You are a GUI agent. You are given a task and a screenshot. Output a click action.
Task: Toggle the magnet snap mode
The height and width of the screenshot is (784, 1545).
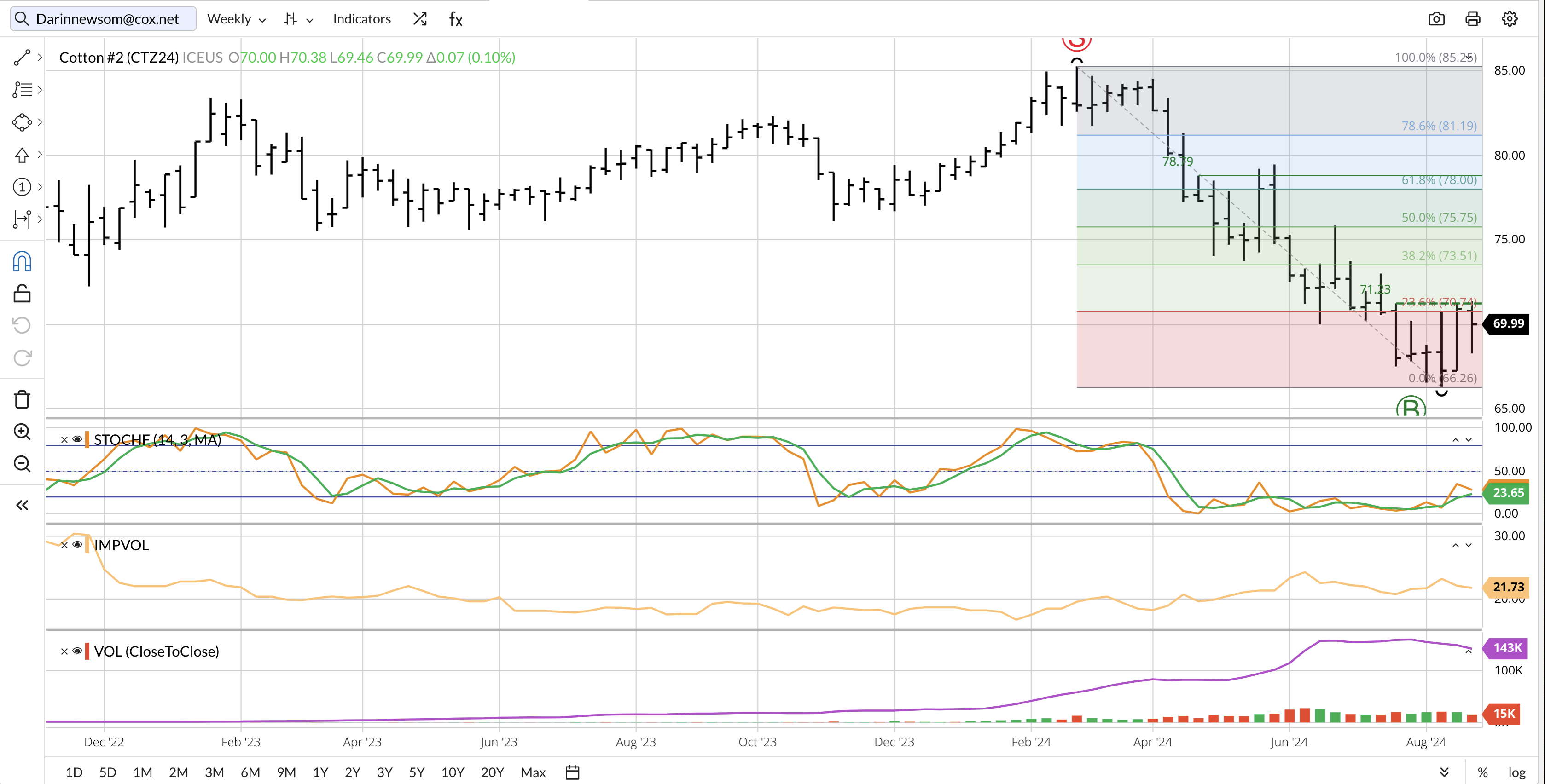(22, 261)
